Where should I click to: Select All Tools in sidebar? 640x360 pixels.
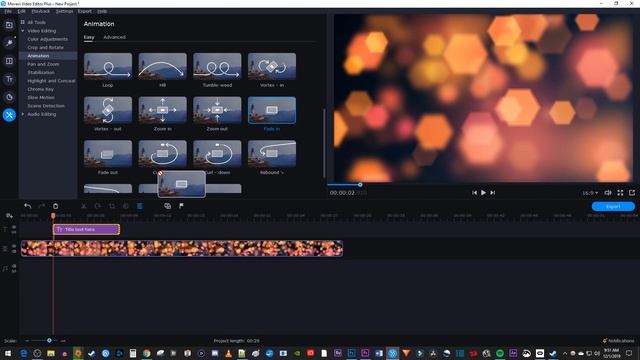[x=36, y=22]
